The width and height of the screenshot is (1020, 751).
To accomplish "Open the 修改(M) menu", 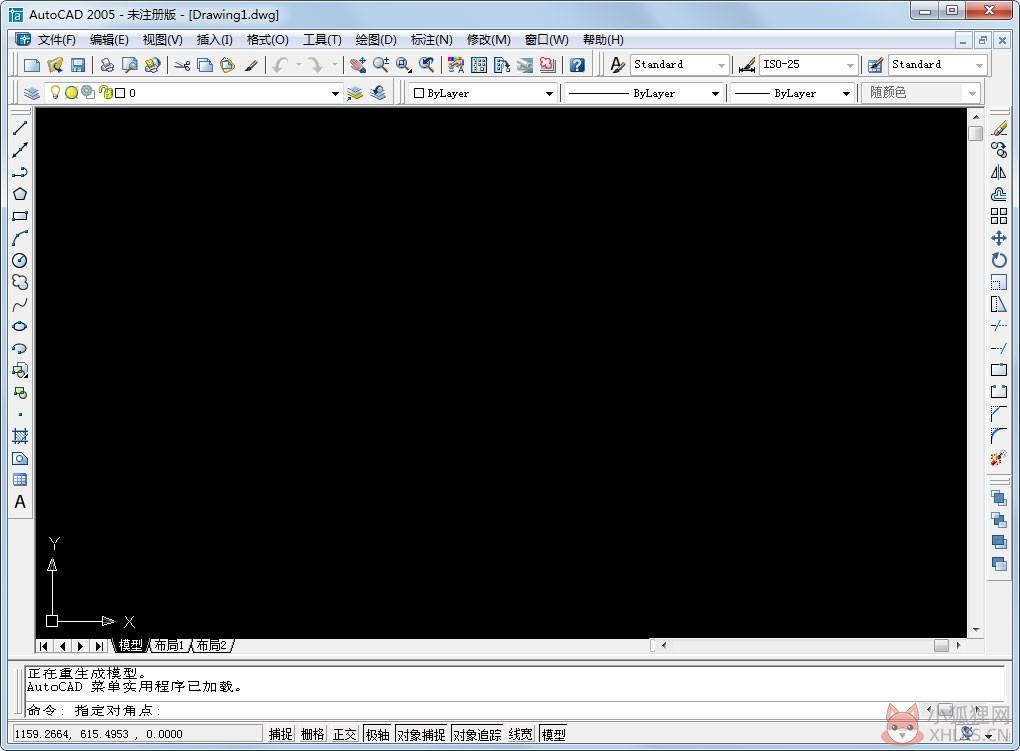I will [489, 40].
